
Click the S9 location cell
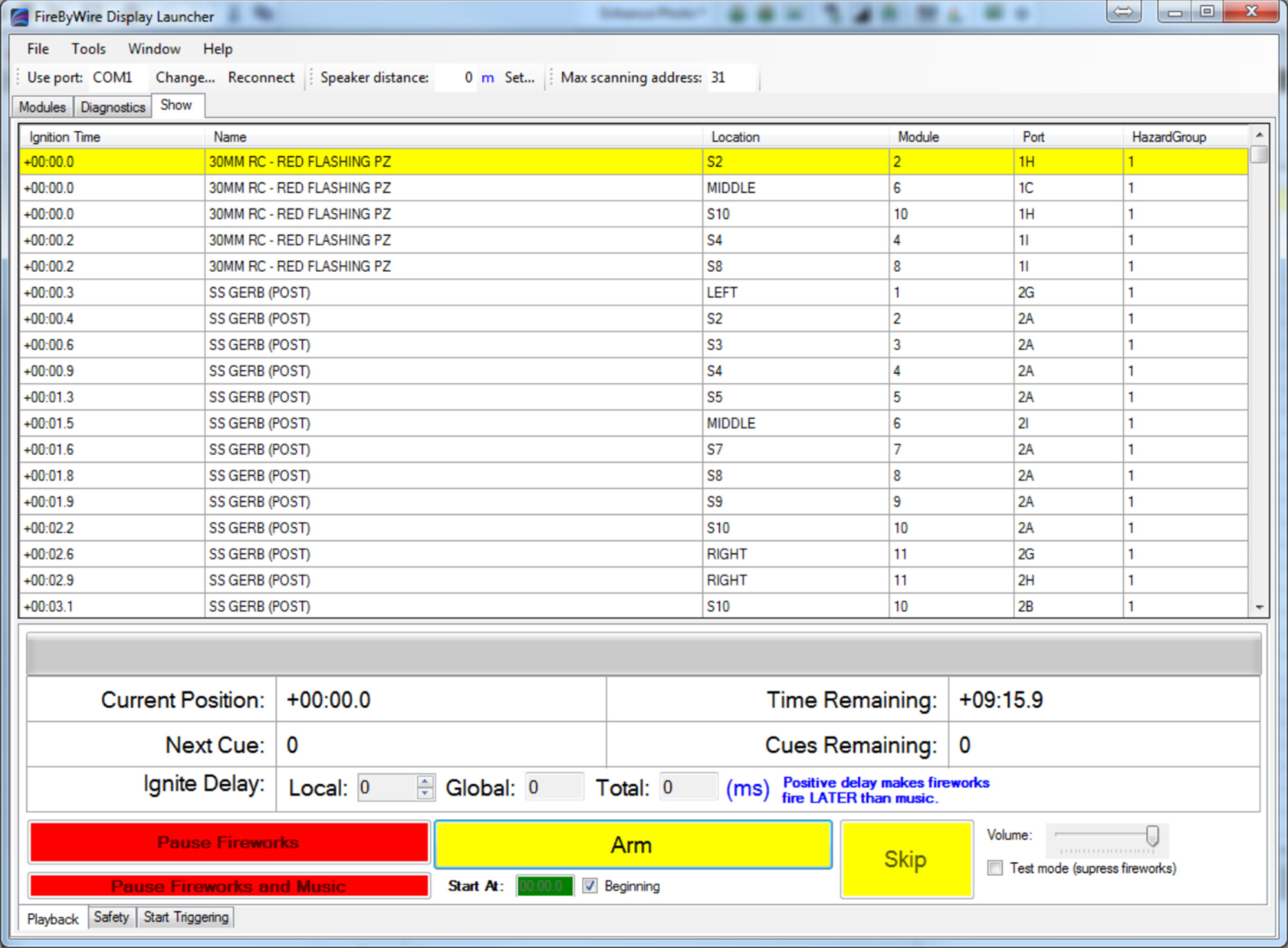click(x=795, y=502)
